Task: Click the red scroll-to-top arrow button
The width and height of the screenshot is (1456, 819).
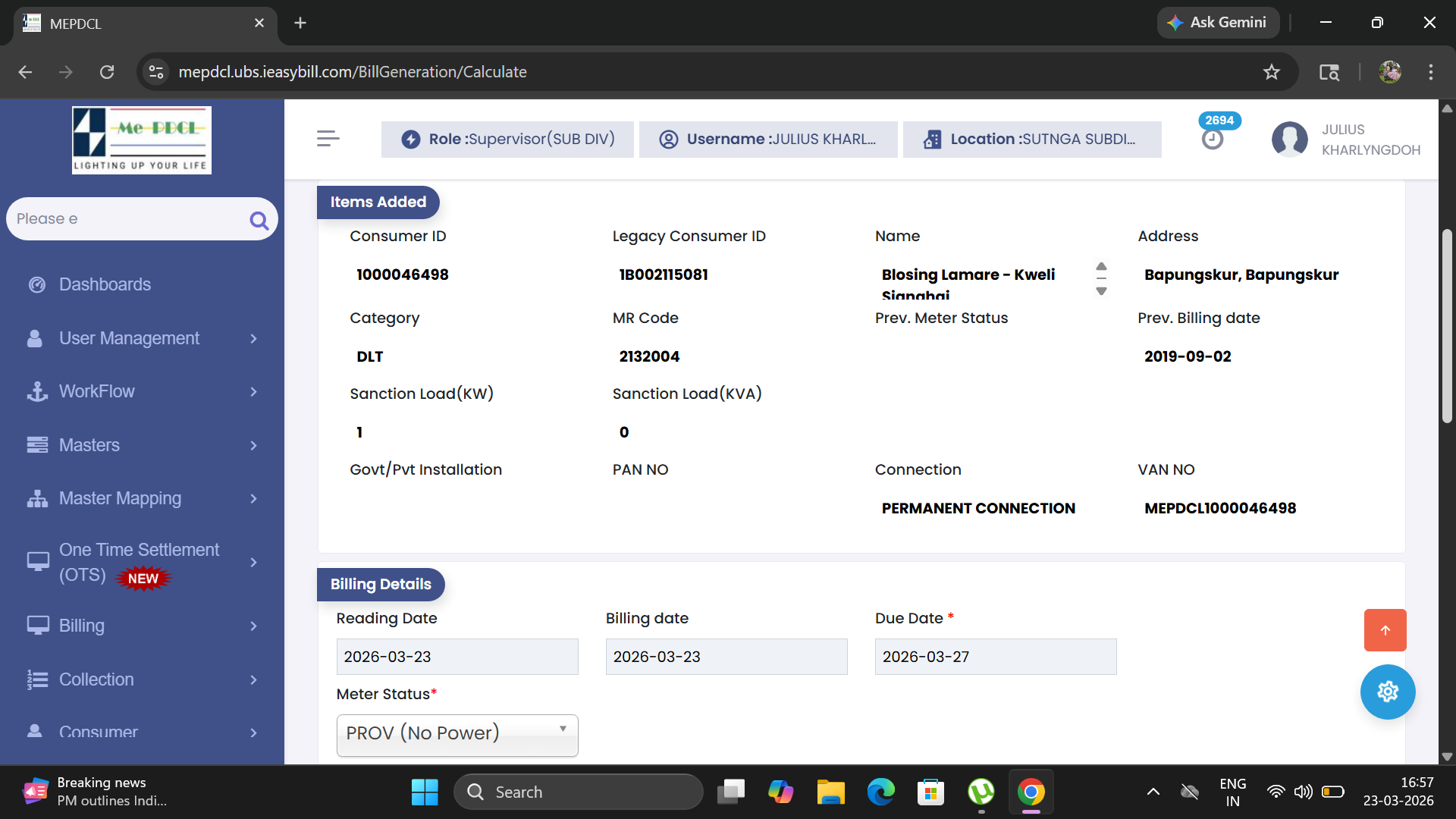Action: pos(1385,630)
